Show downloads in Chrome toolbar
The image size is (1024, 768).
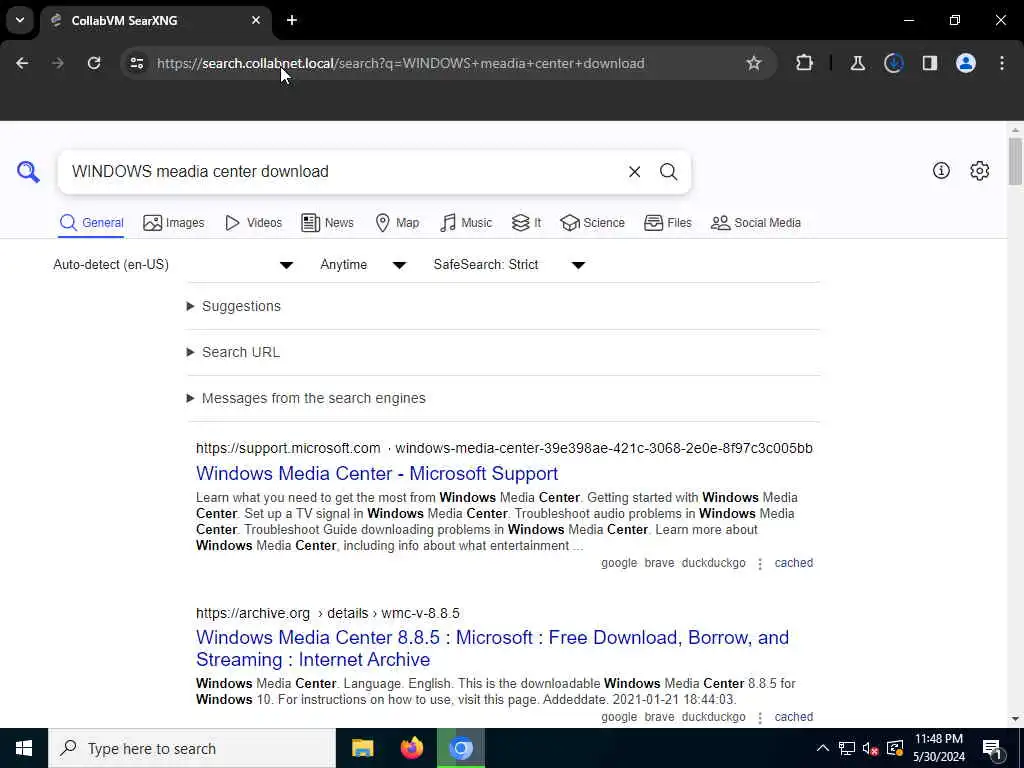tap(893, 63)
